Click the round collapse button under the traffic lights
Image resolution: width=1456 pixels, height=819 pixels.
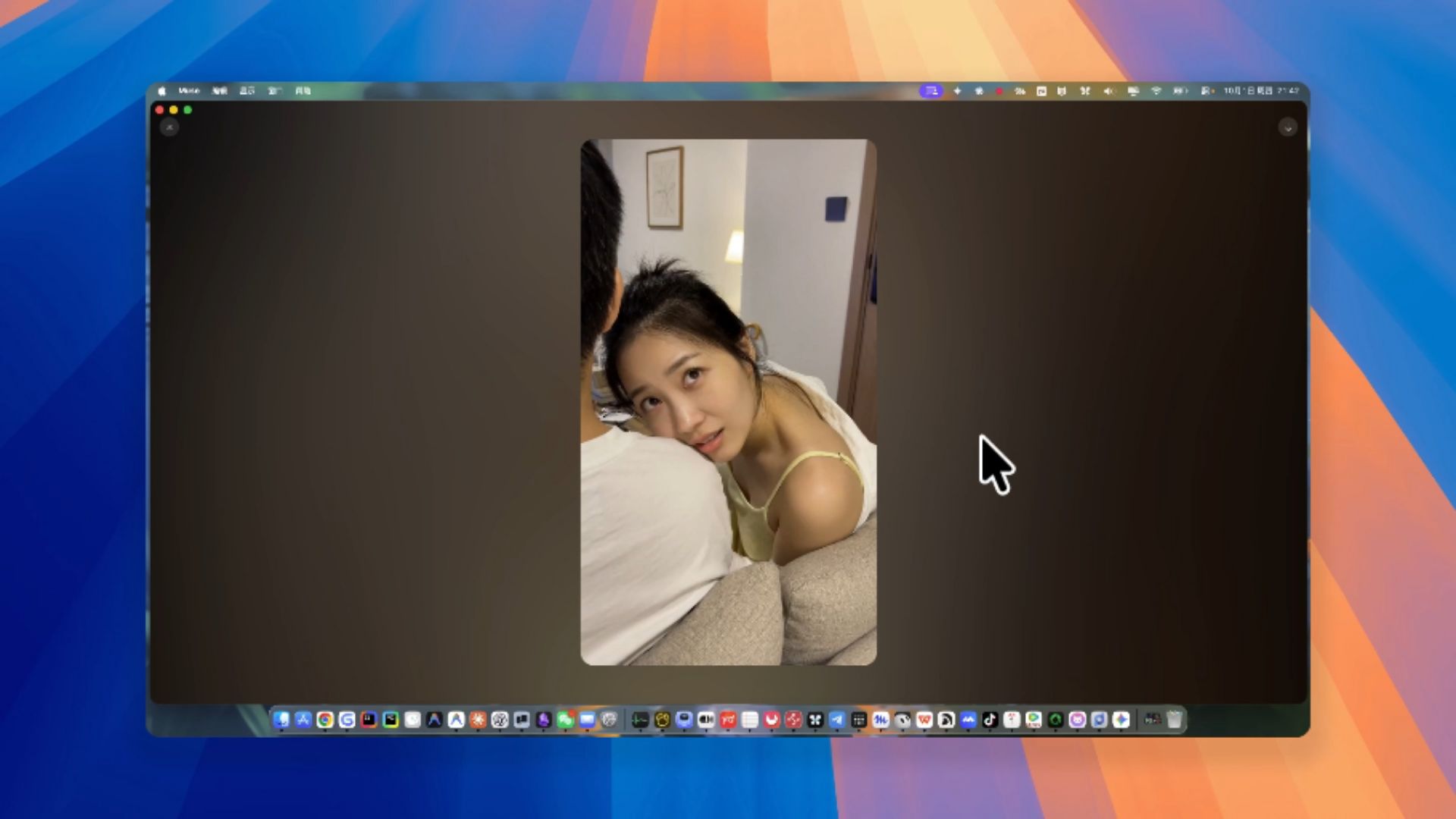coord(169,127)
